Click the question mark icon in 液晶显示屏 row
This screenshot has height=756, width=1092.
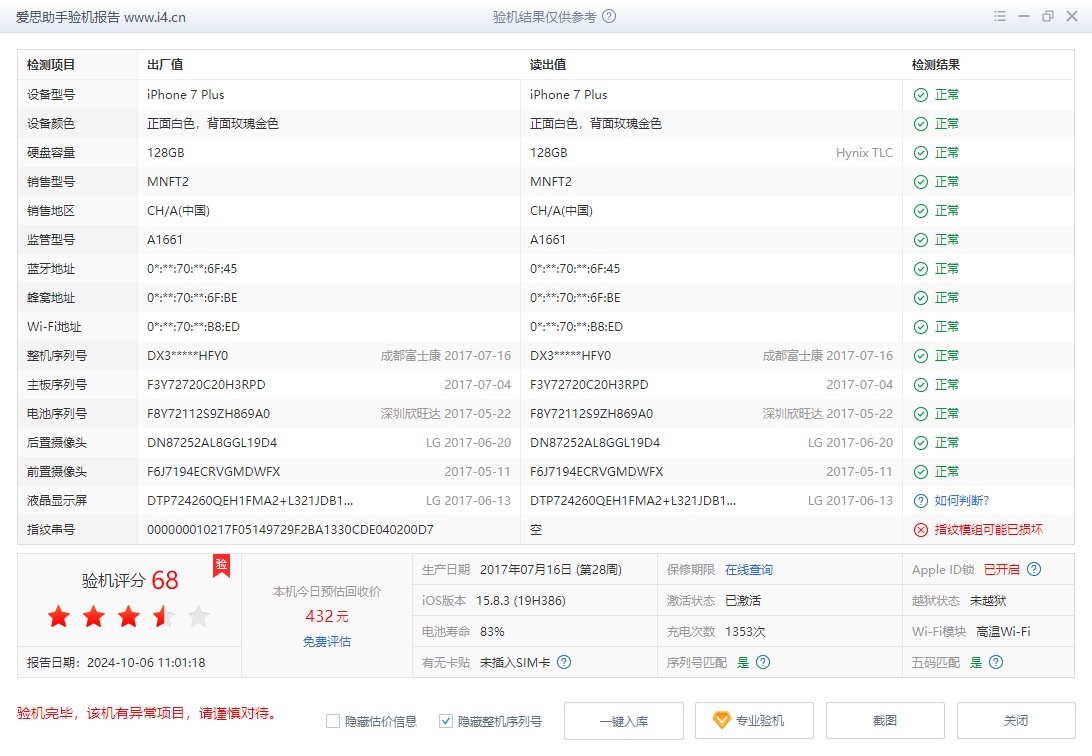[920, 501]
